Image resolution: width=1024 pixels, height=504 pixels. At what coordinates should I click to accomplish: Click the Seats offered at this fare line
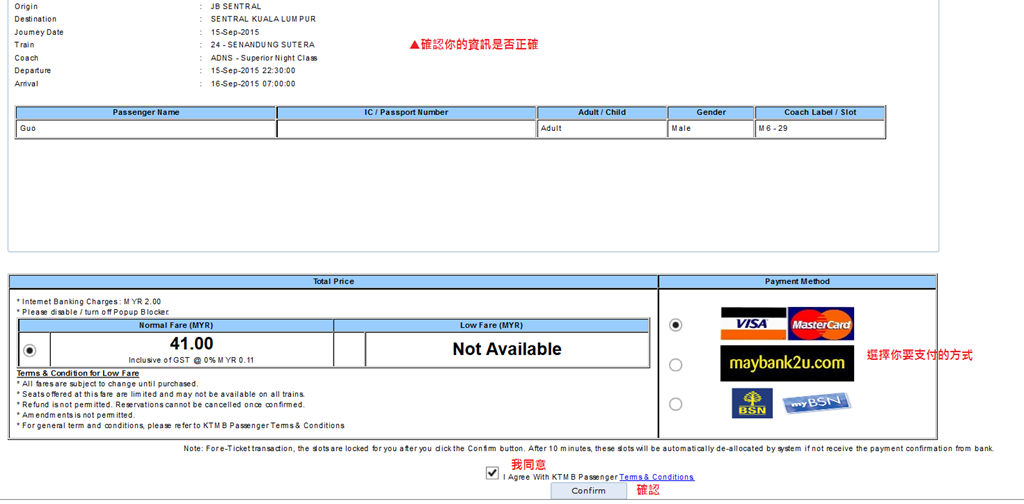[x=161, y=394]
